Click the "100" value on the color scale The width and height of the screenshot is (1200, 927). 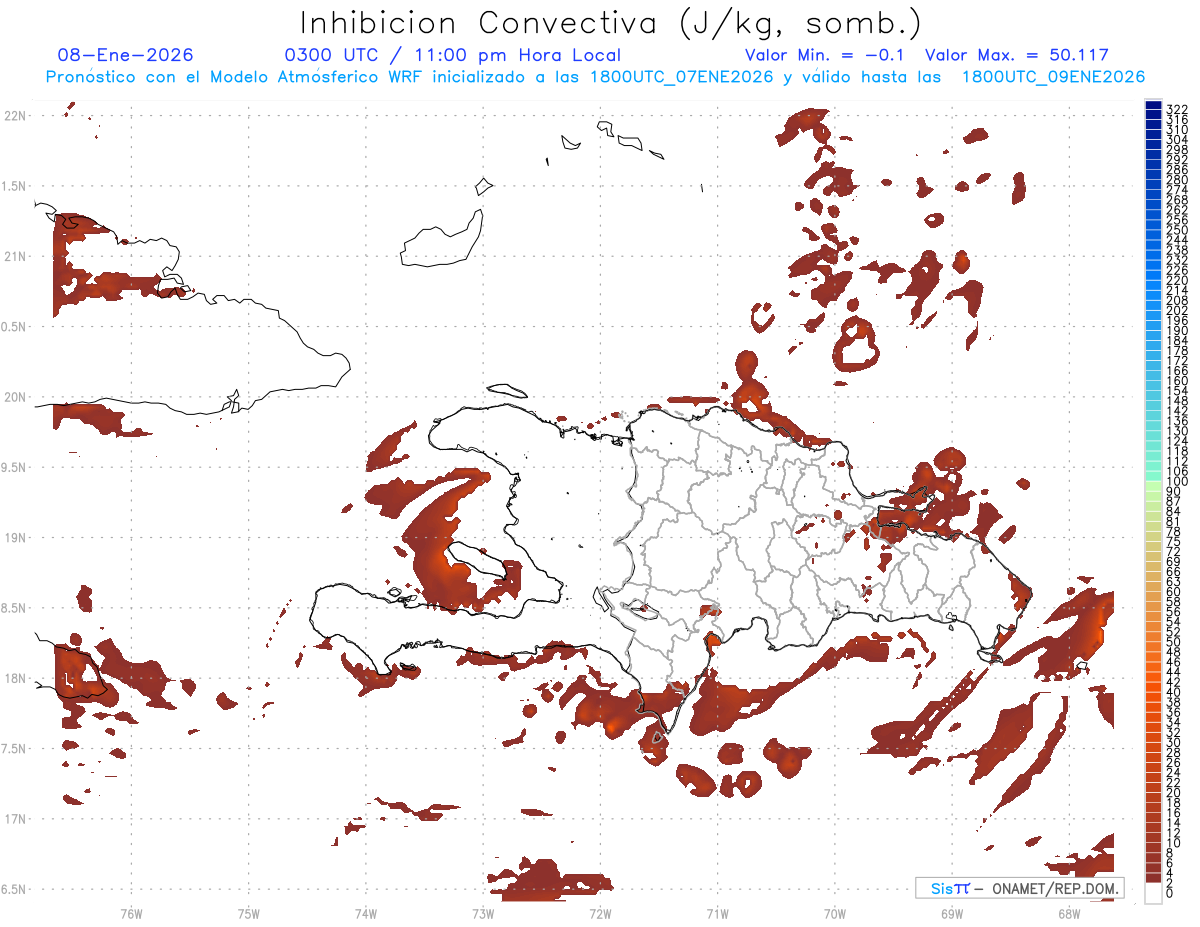(x=1177, y=481)
